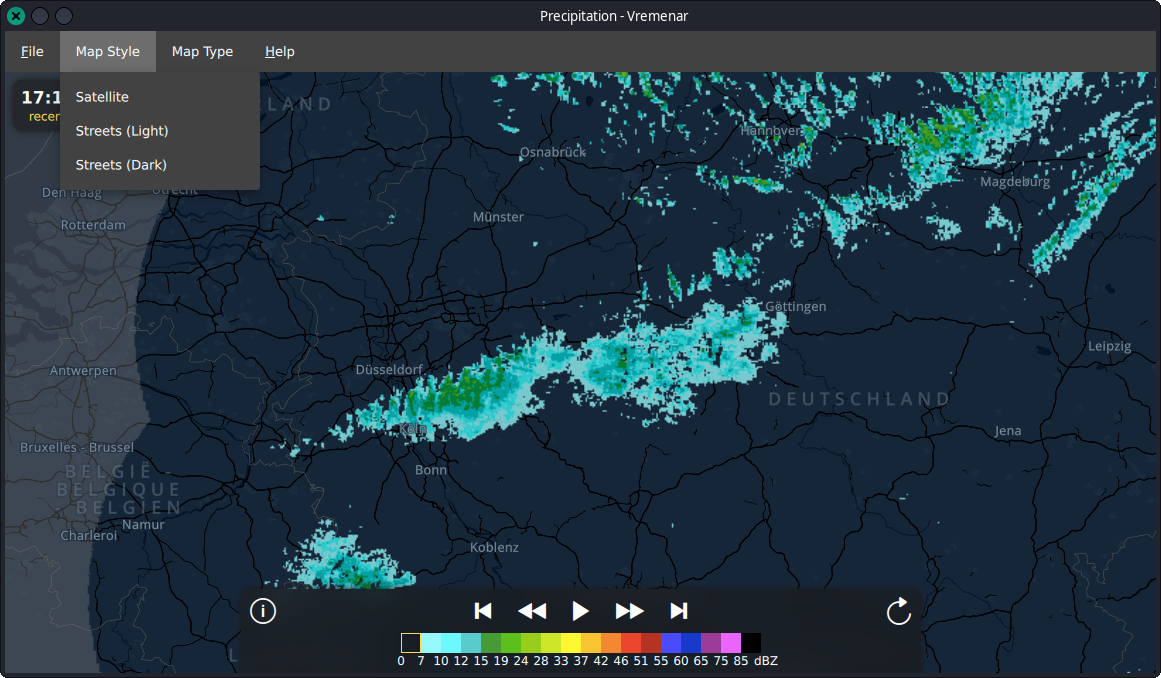This screenshot has height=678, width=1161.
Task: Refresh the weather data
Action: pyautogui.click(x=898, y=611)
